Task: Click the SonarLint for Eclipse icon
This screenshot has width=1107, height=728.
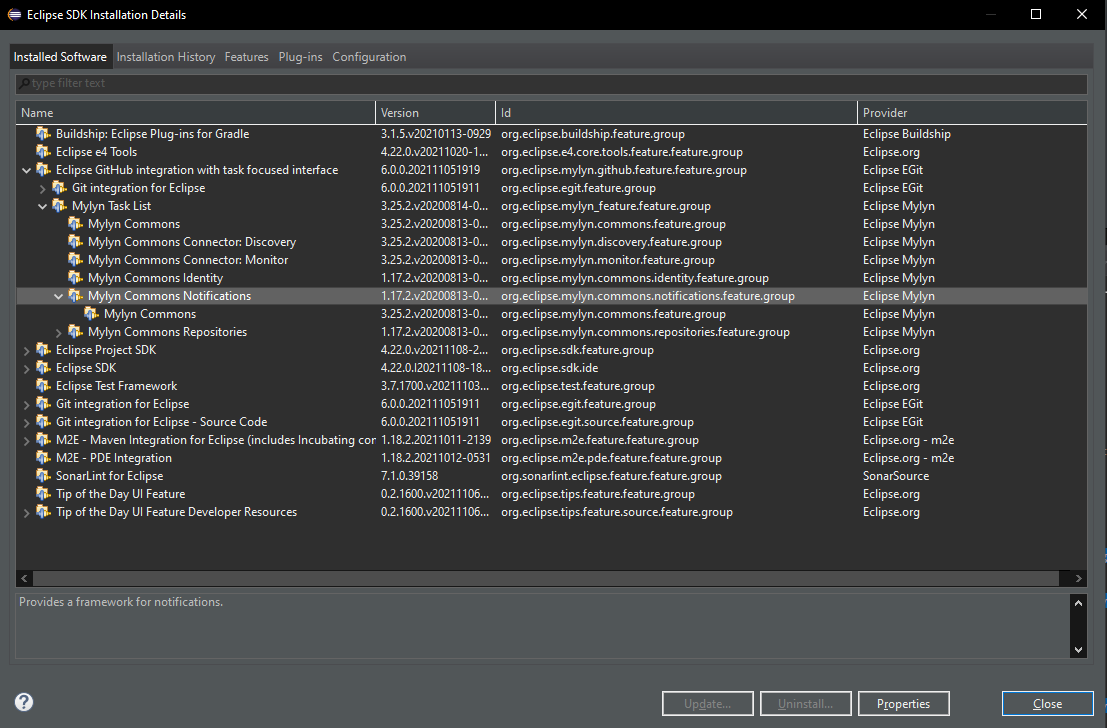Action: point(43,476)
